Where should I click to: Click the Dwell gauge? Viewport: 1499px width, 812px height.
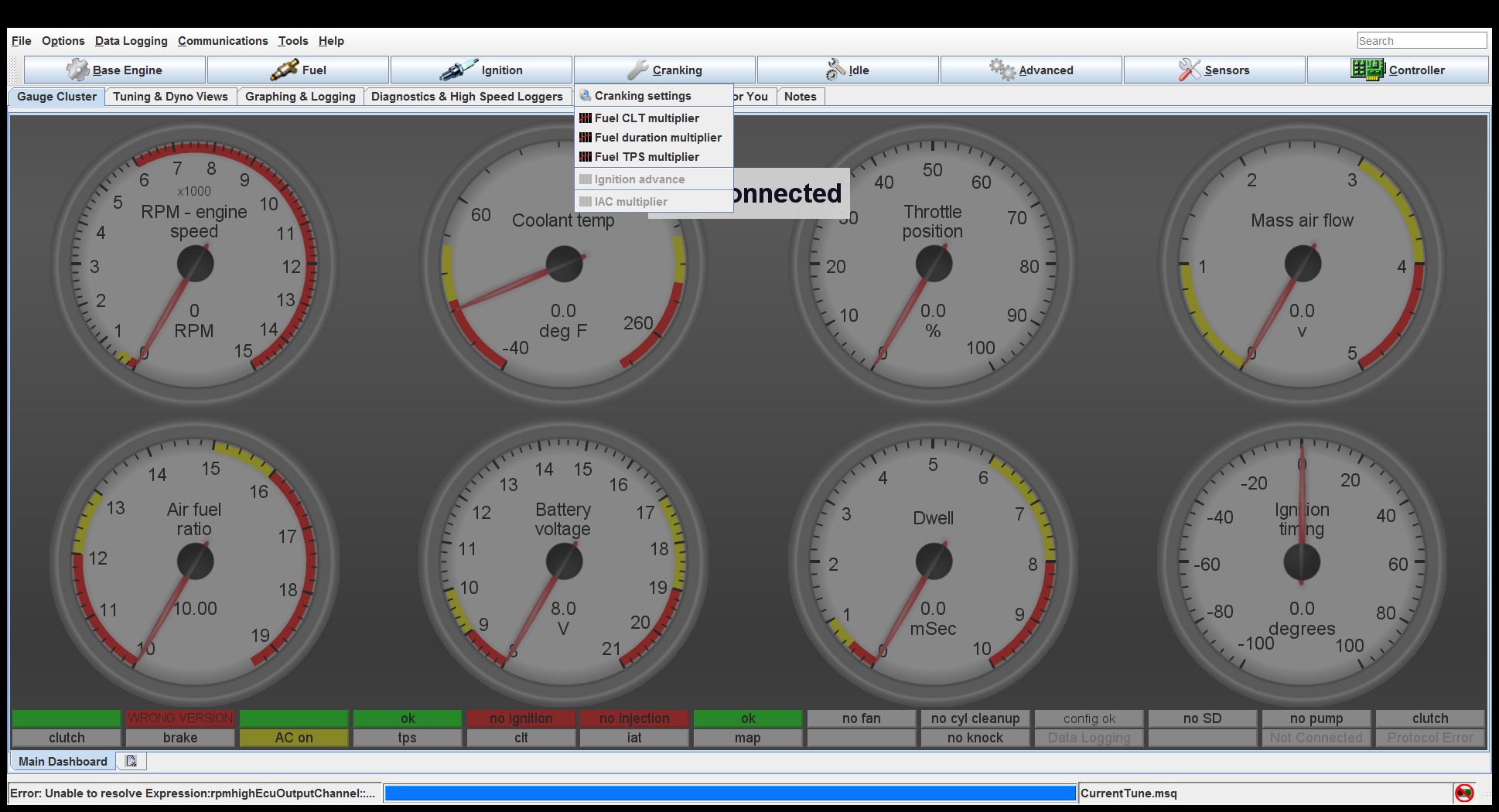(x=934, y=561)
